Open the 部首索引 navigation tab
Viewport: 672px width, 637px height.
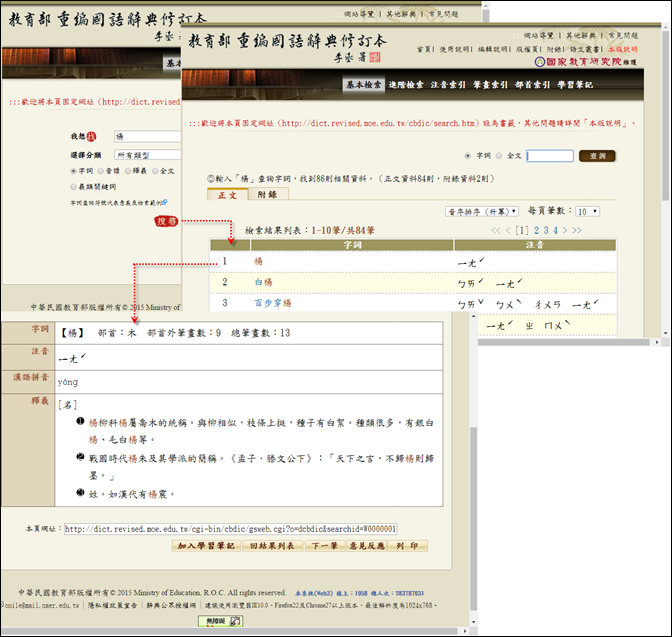tap(532, 84)
